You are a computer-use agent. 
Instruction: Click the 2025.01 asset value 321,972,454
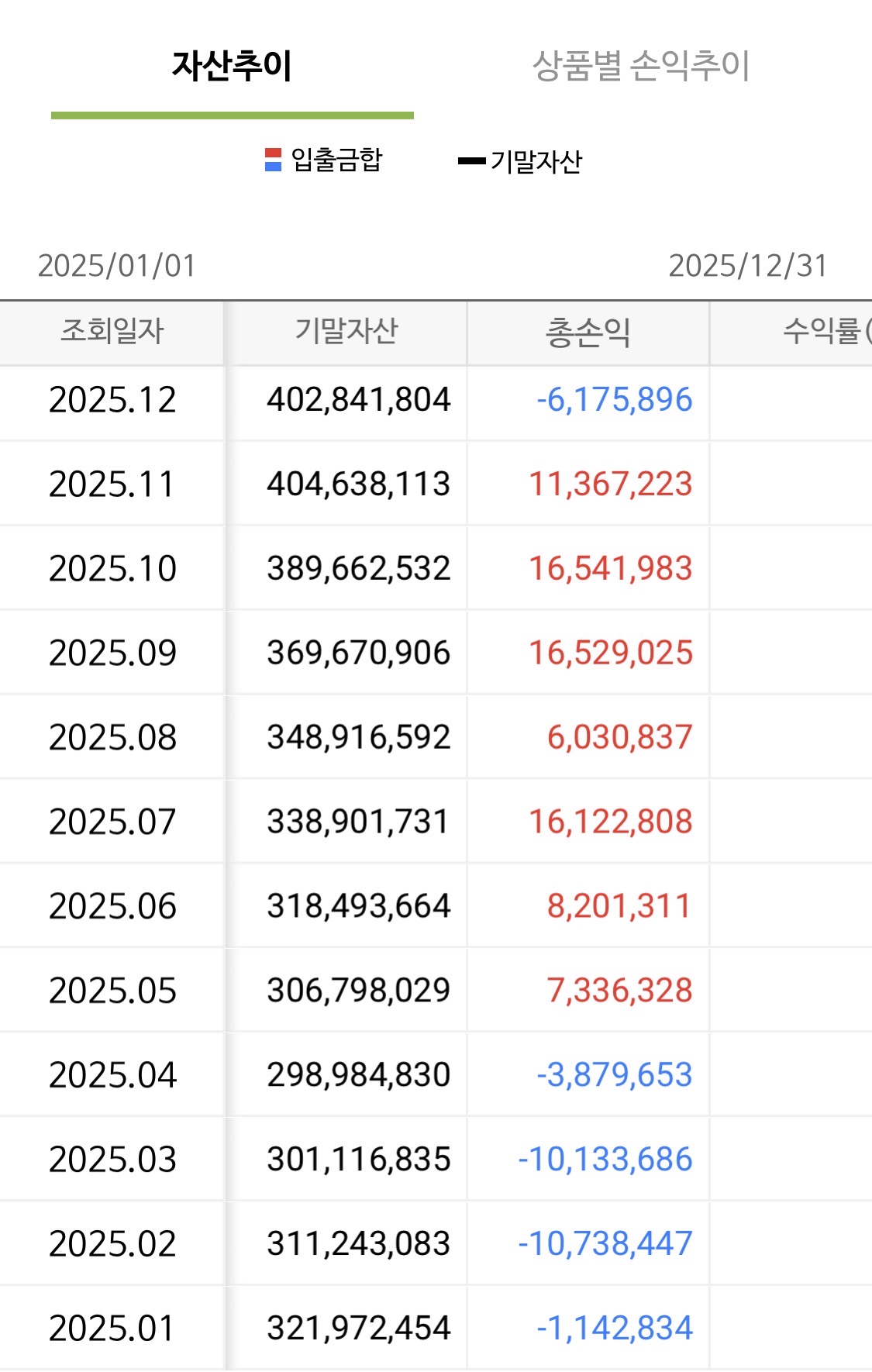[358, 1329]
